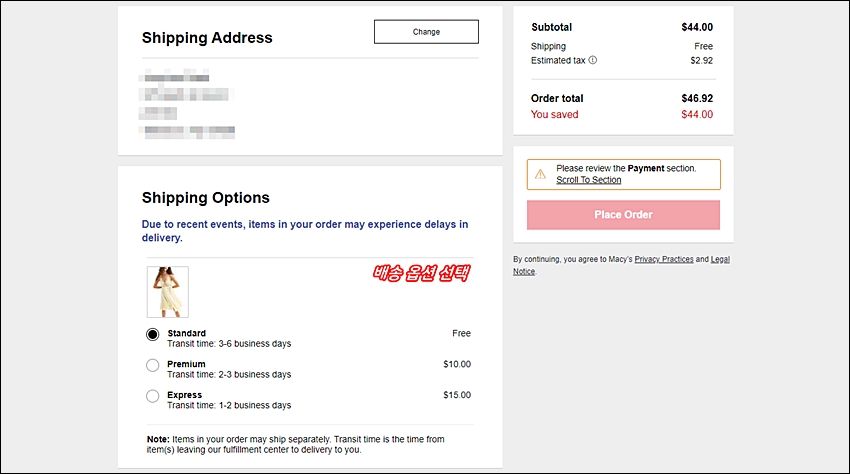Click the Premium shipping label text

(x=186, y=364)
